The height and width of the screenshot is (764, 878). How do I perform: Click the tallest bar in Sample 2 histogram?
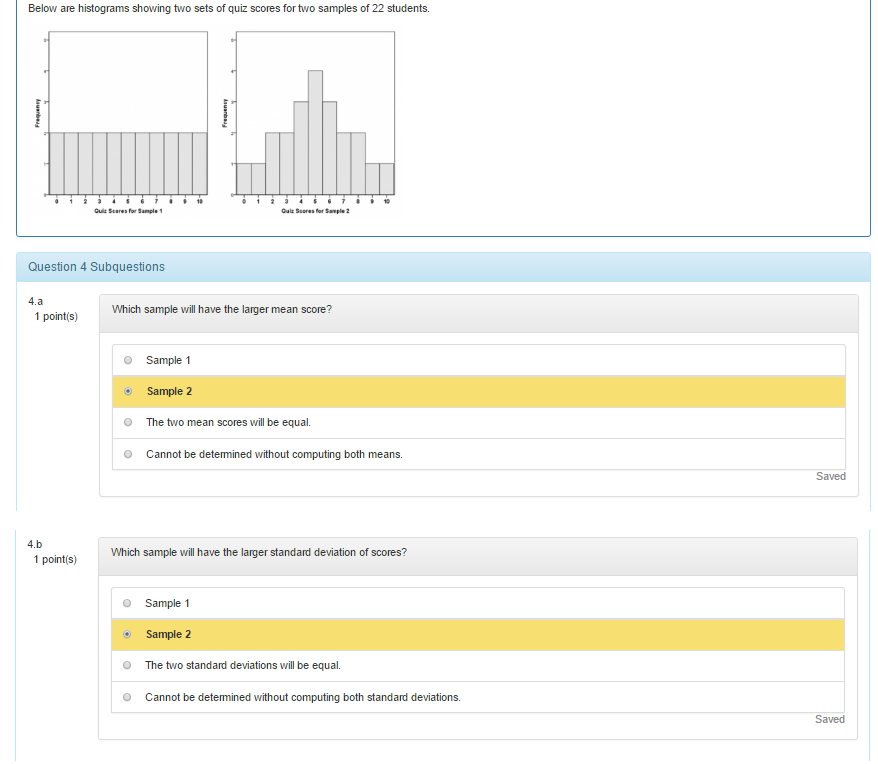point(315,132)
